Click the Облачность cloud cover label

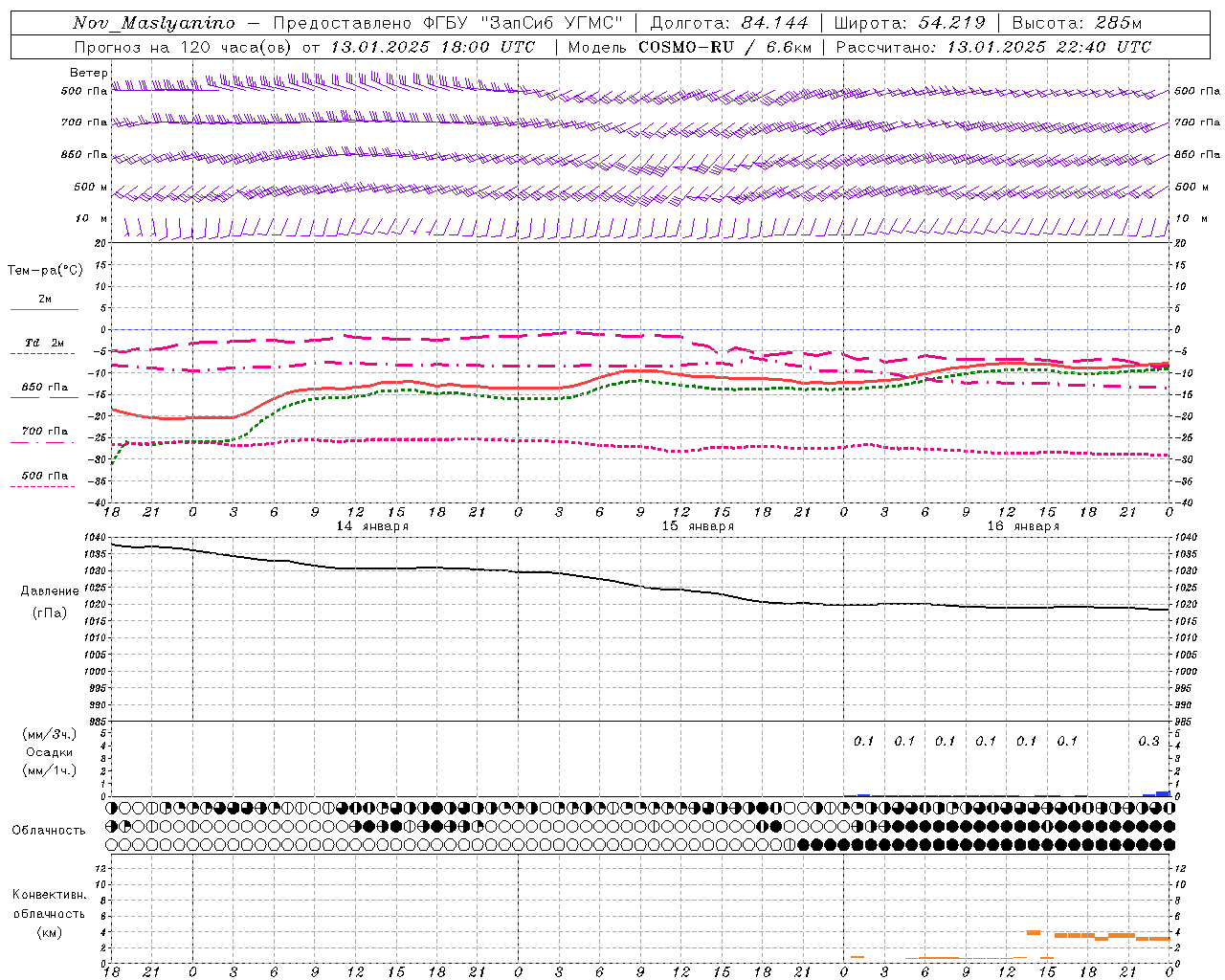tap(49, 830)
